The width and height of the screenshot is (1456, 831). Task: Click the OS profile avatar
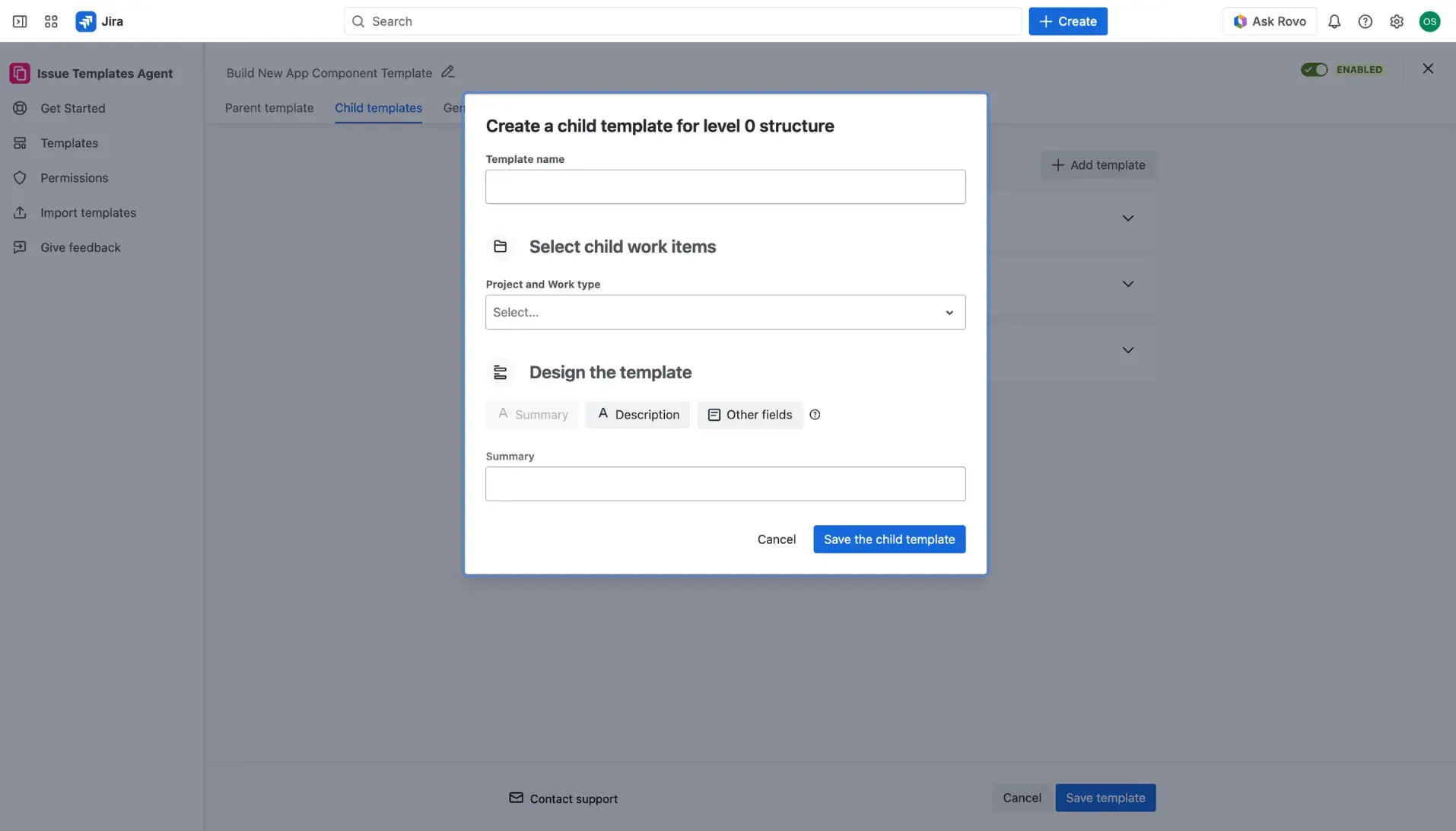pos(1429,21)
